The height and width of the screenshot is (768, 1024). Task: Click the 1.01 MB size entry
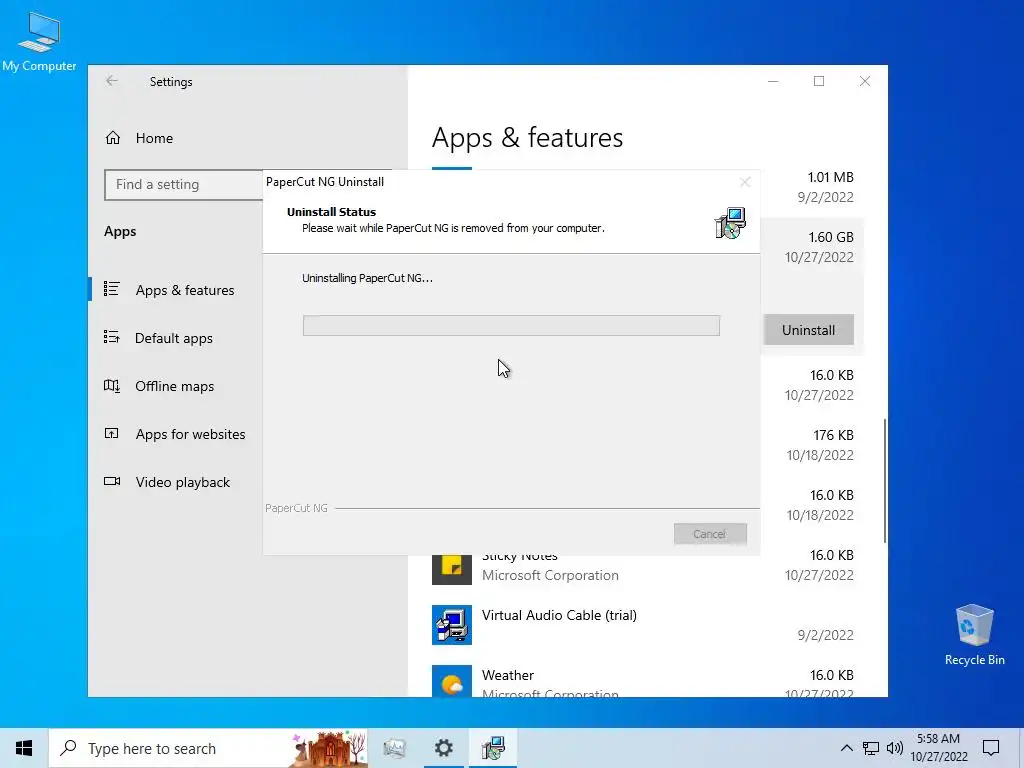point(830,177)
